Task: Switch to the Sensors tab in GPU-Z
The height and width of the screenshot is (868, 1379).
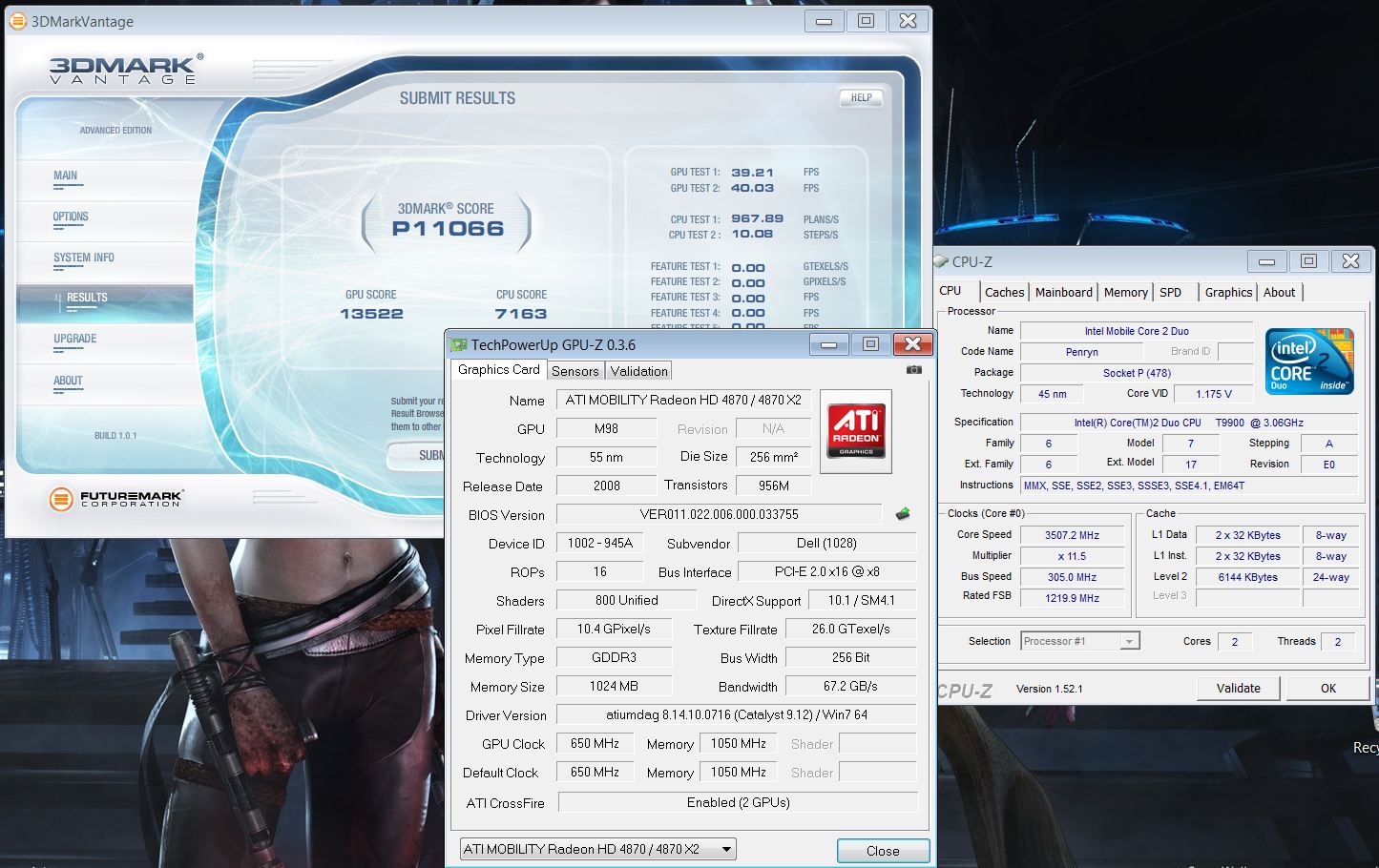Action: click(x=575, y=371)
